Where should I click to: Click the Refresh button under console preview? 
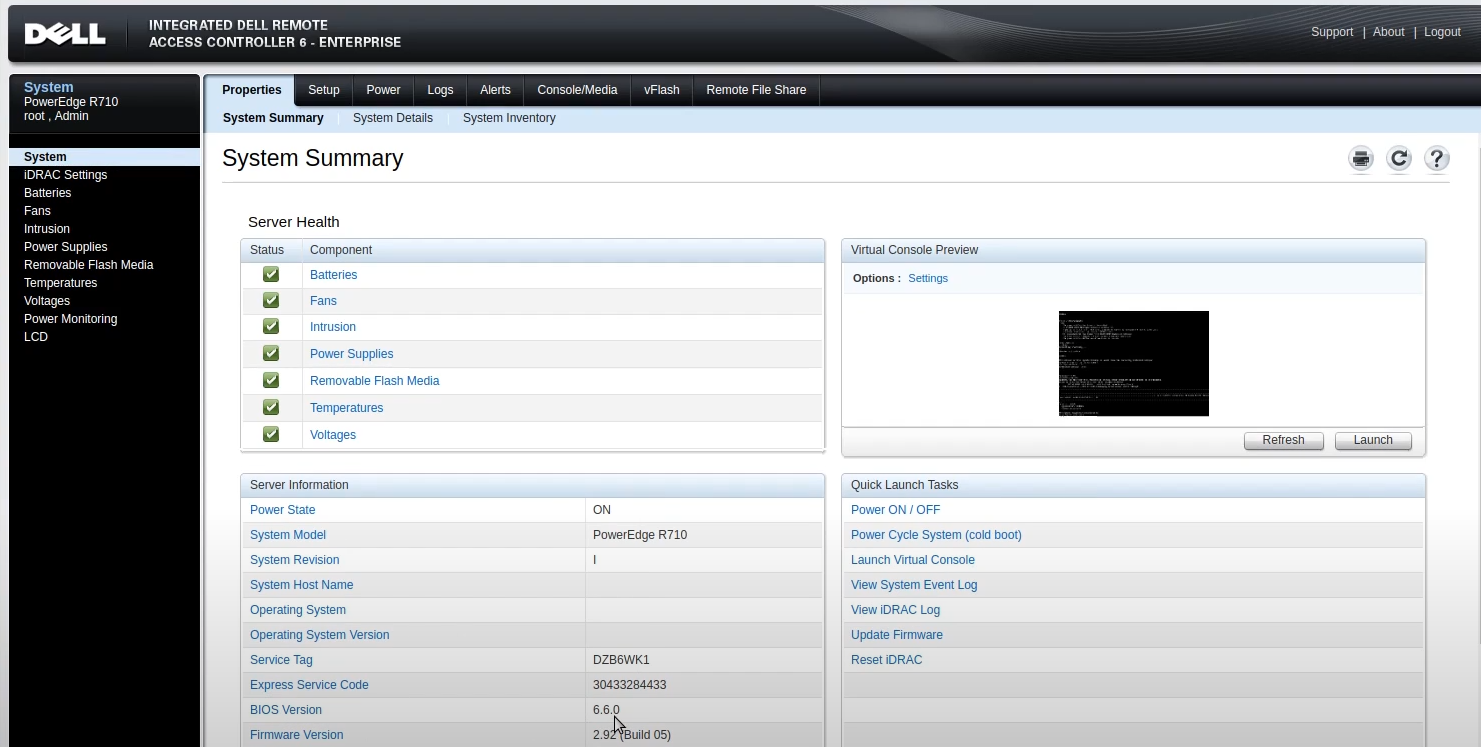pos(1283,440)
